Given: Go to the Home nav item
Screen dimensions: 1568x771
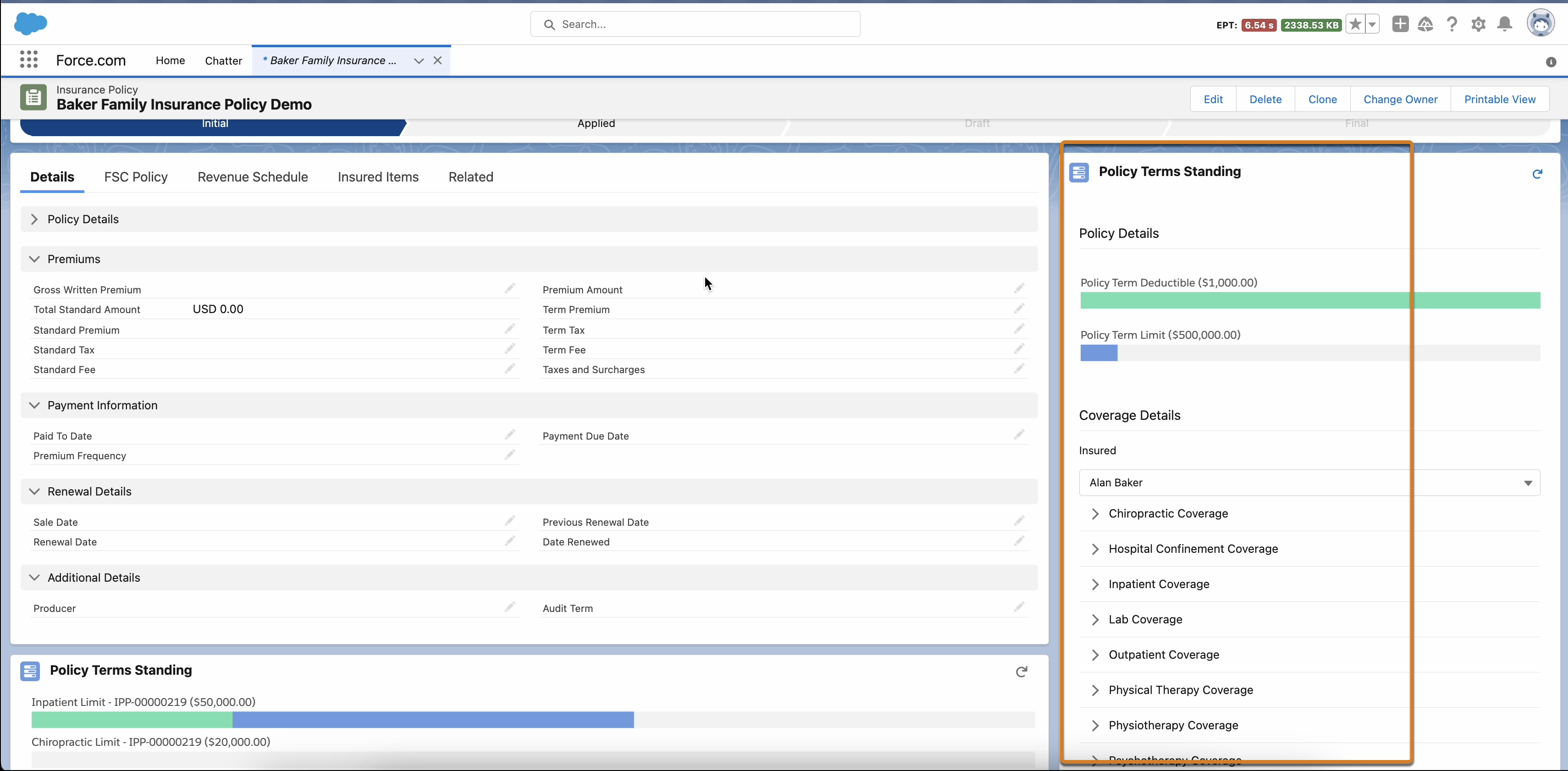Looking at the screenshot, I should pos(171,60).
